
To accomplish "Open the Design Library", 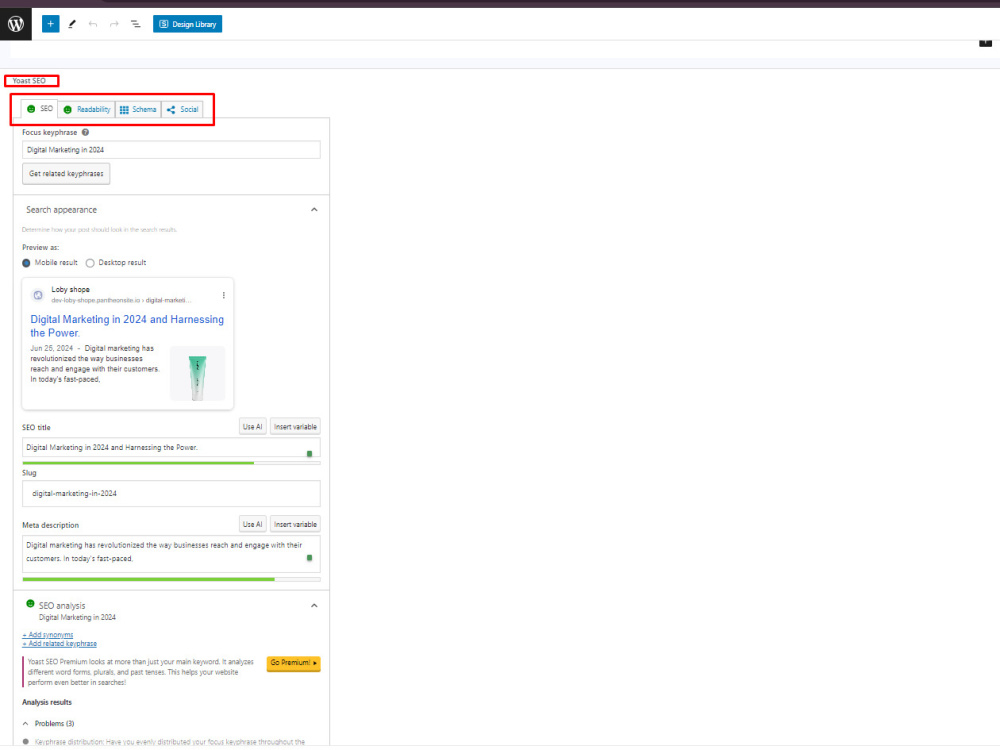I will pyautogui.click(x=188, y=24).
